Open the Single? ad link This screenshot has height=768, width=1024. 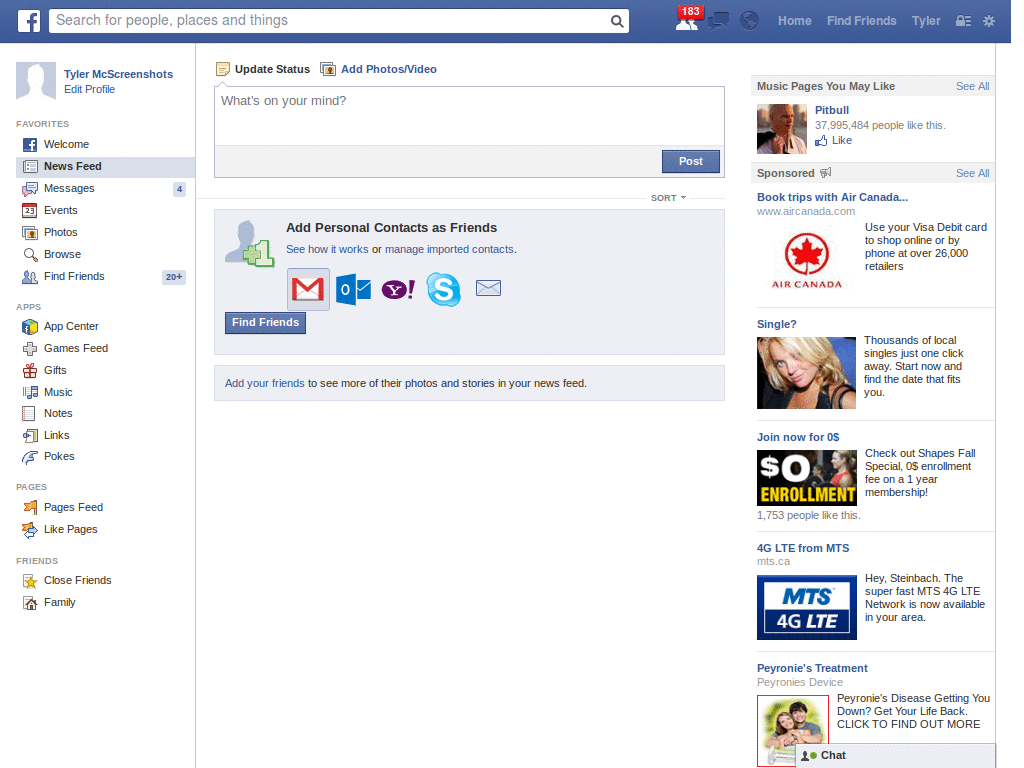point(776,325)
